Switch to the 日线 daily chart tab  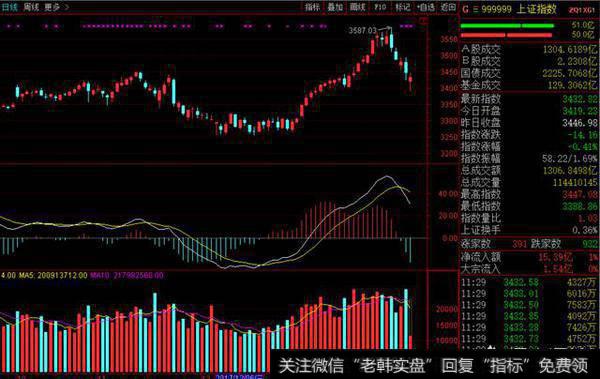(x=10, y=7)
